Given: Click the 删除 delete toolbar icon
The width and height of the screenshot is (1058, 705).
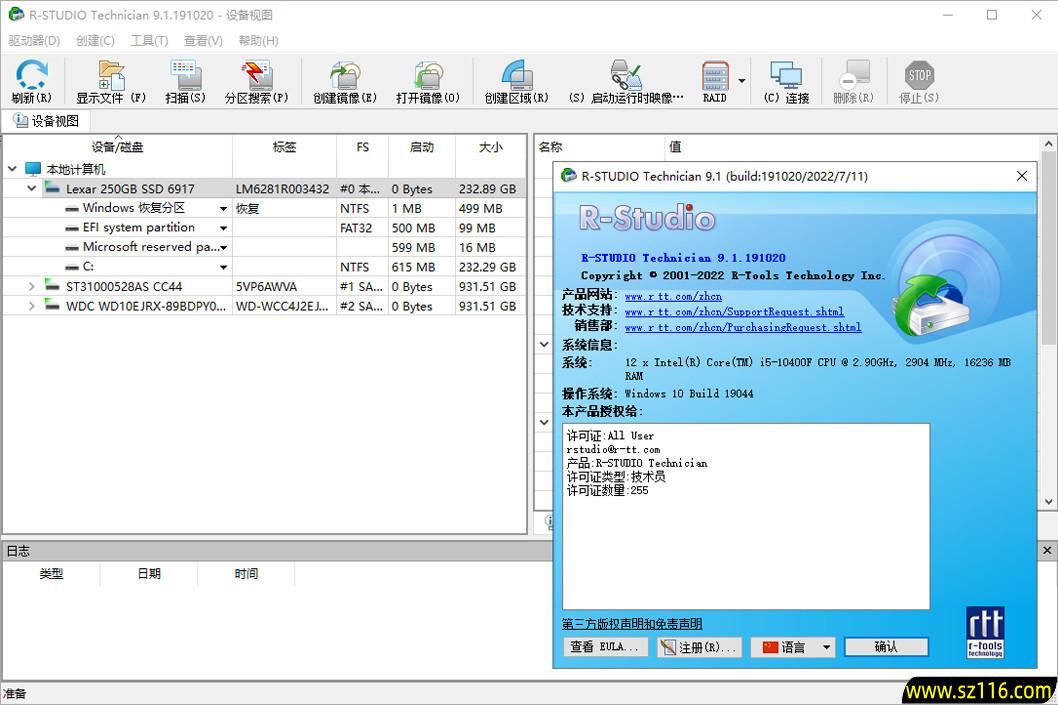Looking at the screenshot, I should [x=852, y=80].
